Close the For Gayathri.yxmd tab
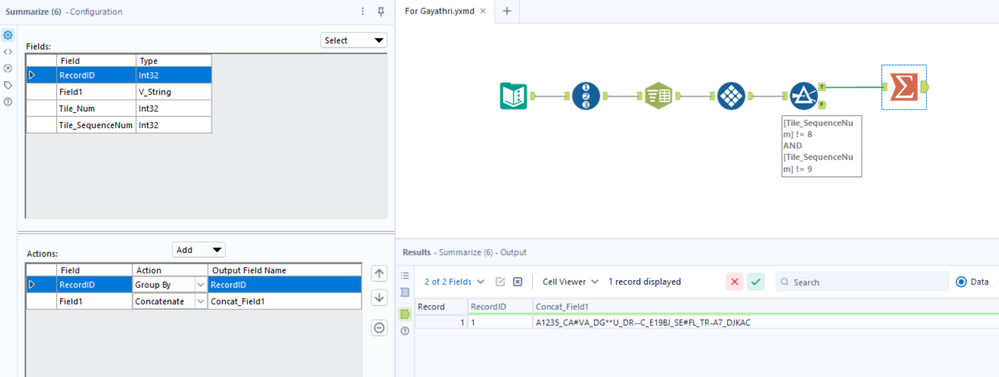This screenshot has width=999, height=377. [483, 11]
